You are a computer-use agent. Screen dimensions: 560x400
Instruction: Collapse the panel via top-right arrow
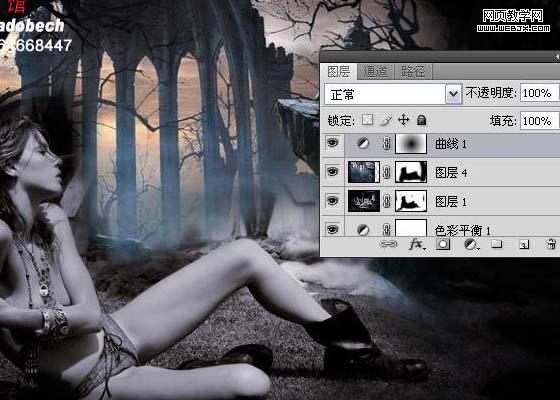pyautogui.click(x=557, y=57)
